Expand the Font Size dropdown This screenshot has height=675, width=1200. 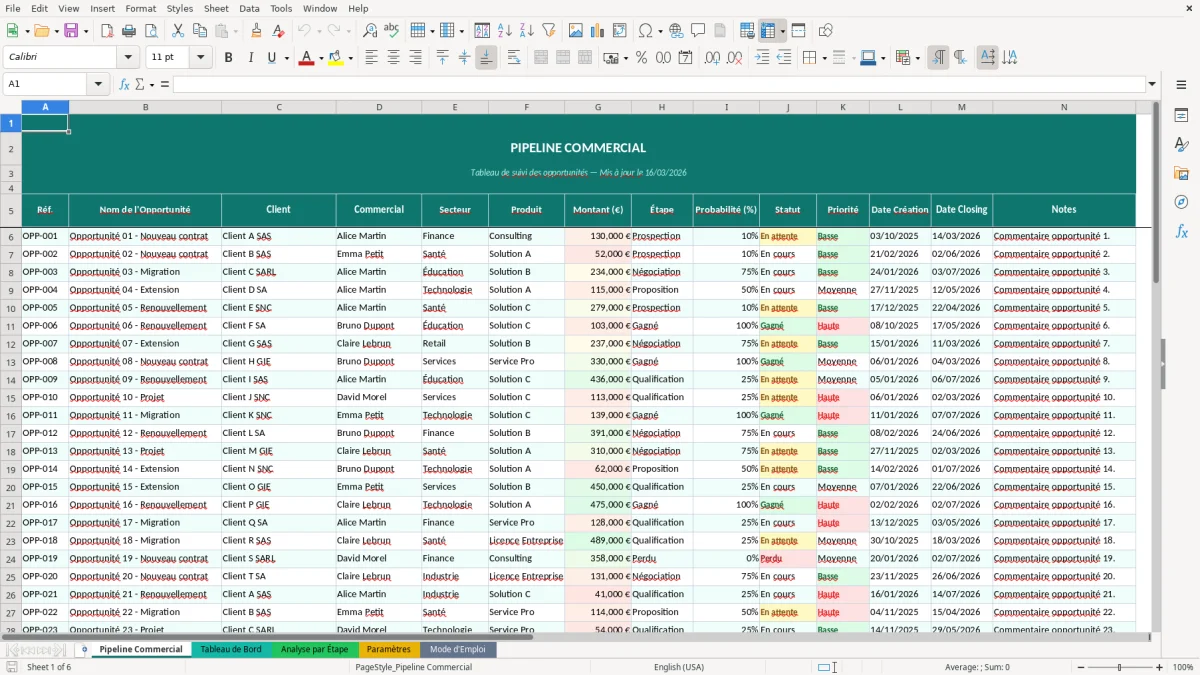pyautogui.click(x=201, y=58)
